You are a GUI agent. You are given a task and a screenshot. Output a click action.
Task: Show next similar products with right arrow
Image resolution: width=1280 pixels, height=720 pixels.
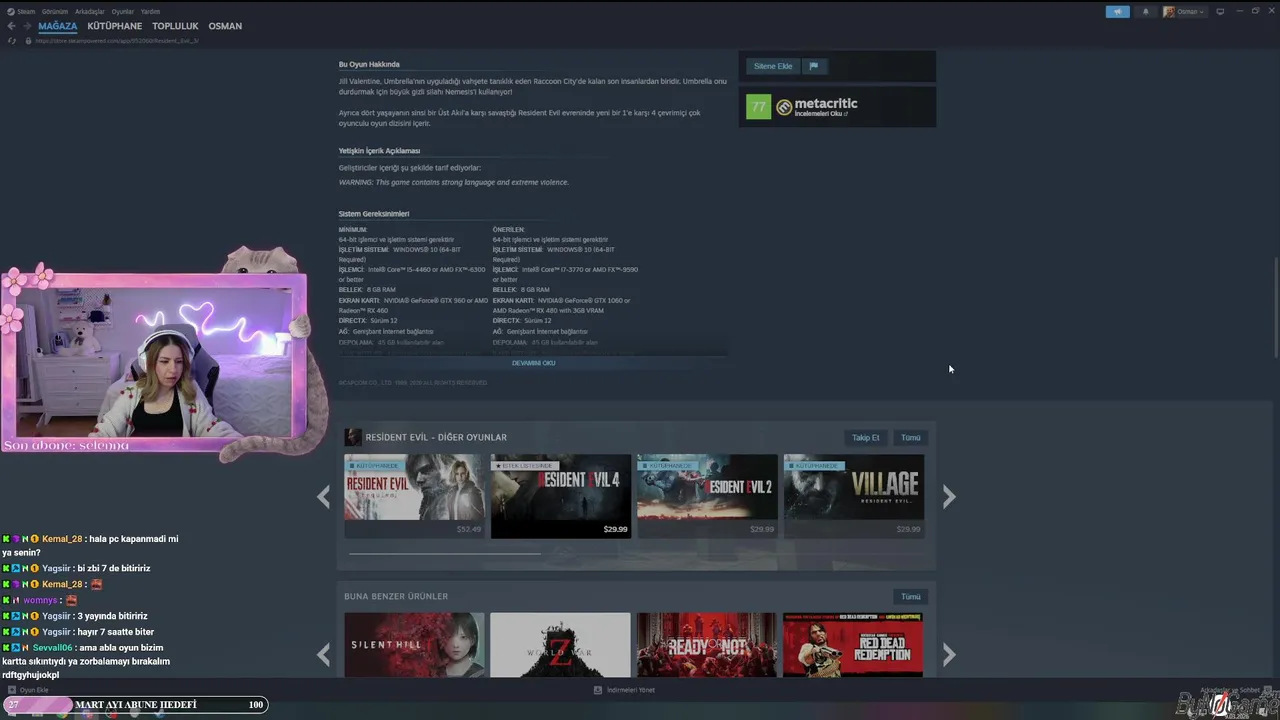tap(949, 655)
